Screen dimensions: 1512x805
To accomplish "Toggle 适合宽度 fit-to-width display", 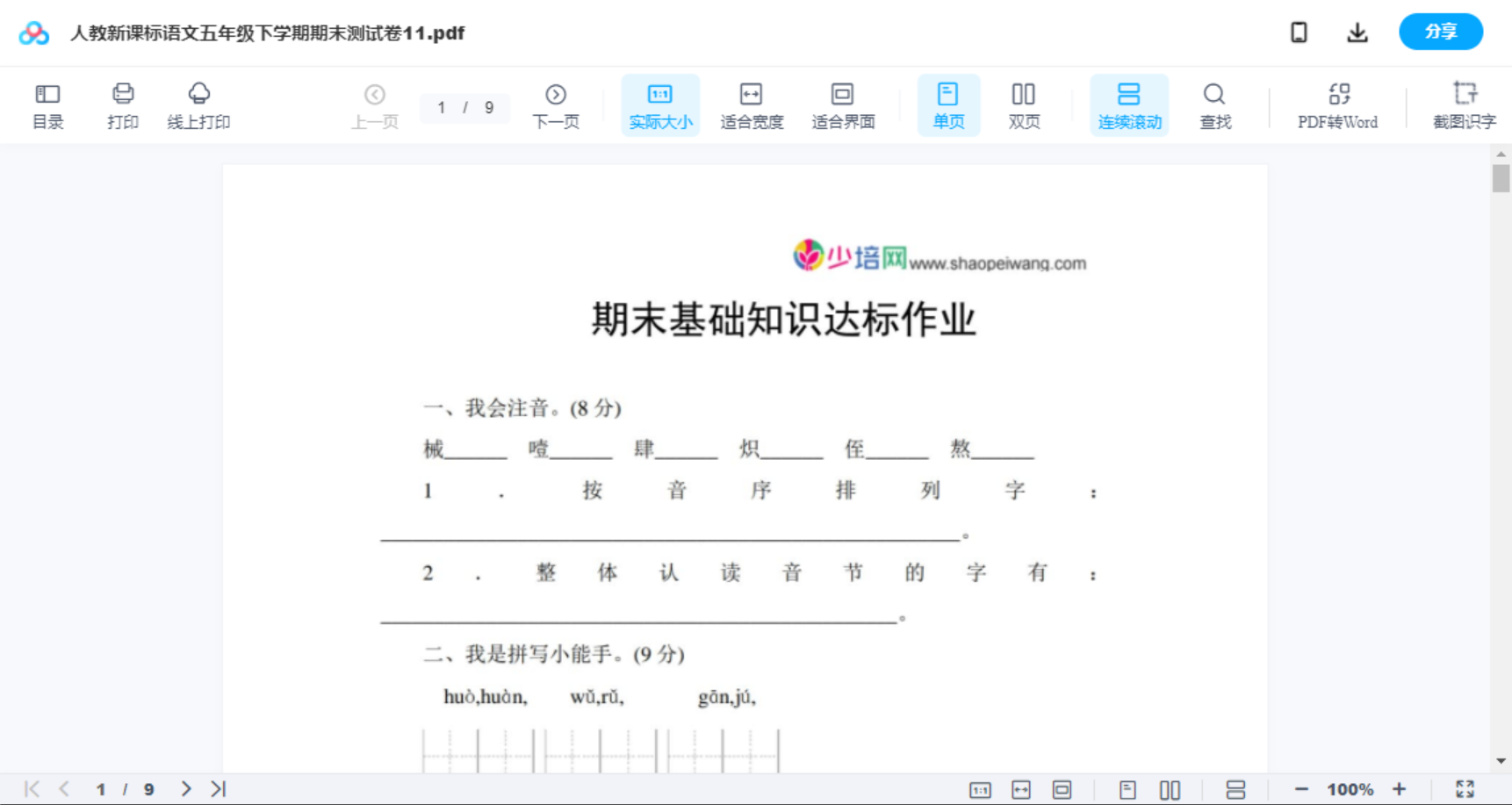I will (x=751, y=104).
